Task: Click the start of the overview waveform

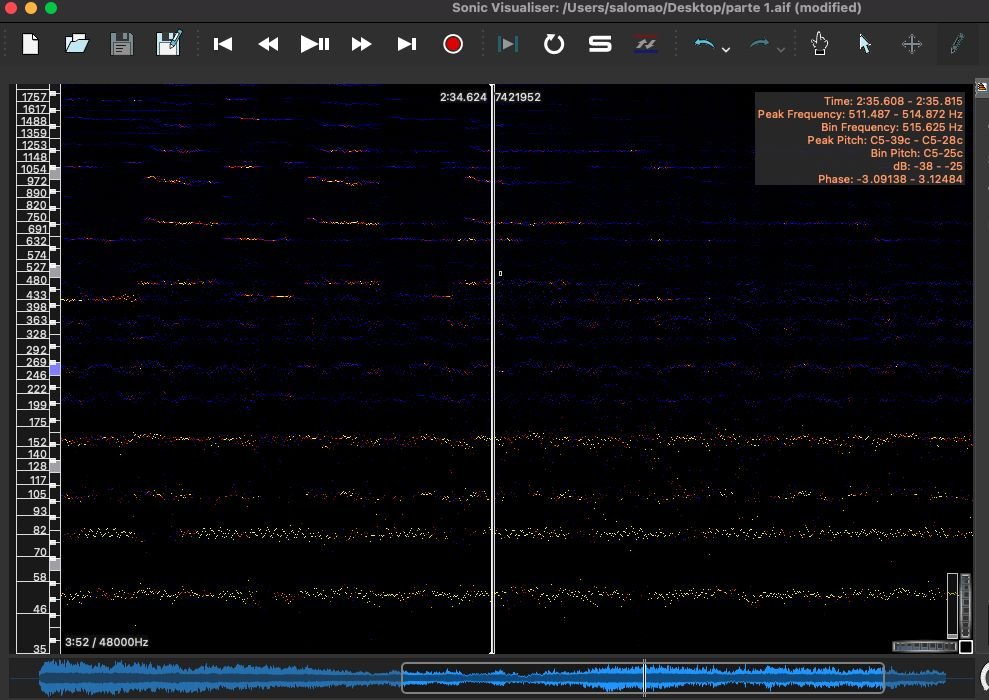Action: point(41,679)
